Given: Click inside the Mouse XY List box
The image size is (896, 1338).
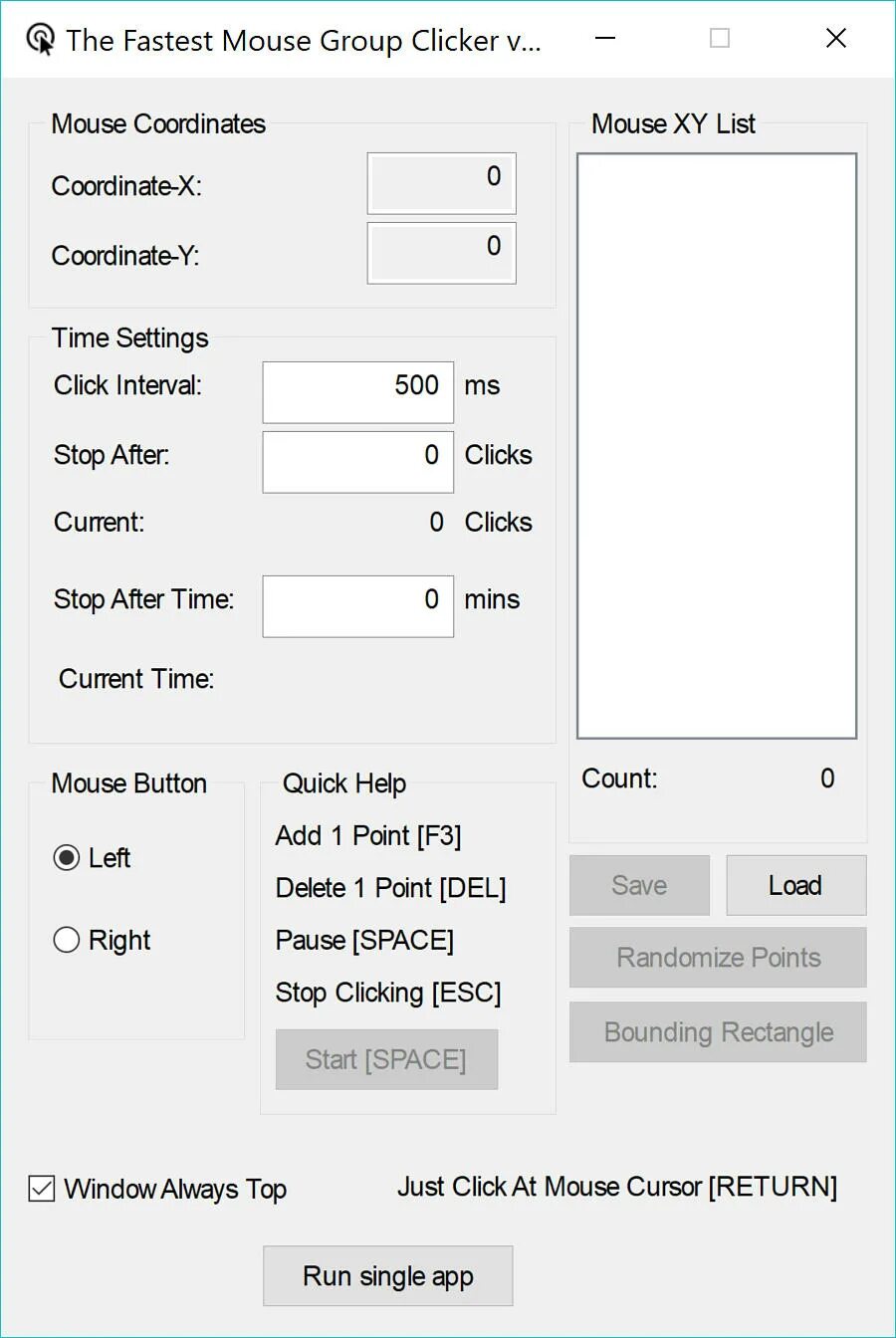Looking at the screenshot, I should (717, 446).
